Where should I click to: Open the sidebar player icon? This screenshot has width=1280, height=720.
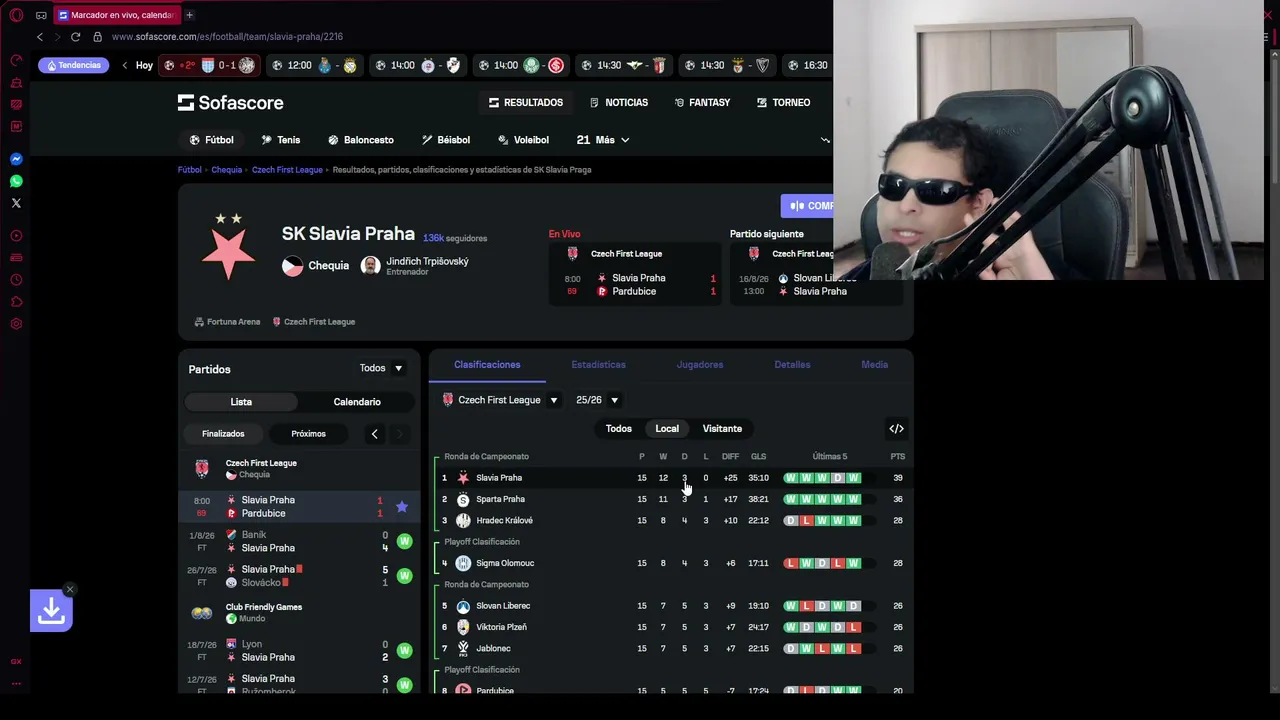point(16,236)
